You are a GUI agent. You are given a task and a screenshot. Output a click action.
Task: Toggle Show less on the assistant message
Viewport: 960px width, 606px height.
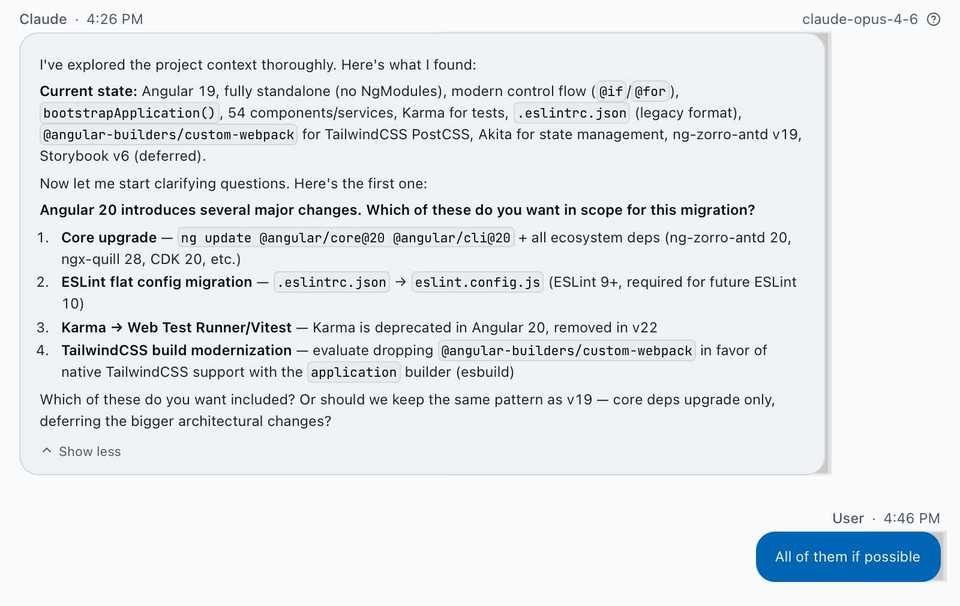point(83,451)
